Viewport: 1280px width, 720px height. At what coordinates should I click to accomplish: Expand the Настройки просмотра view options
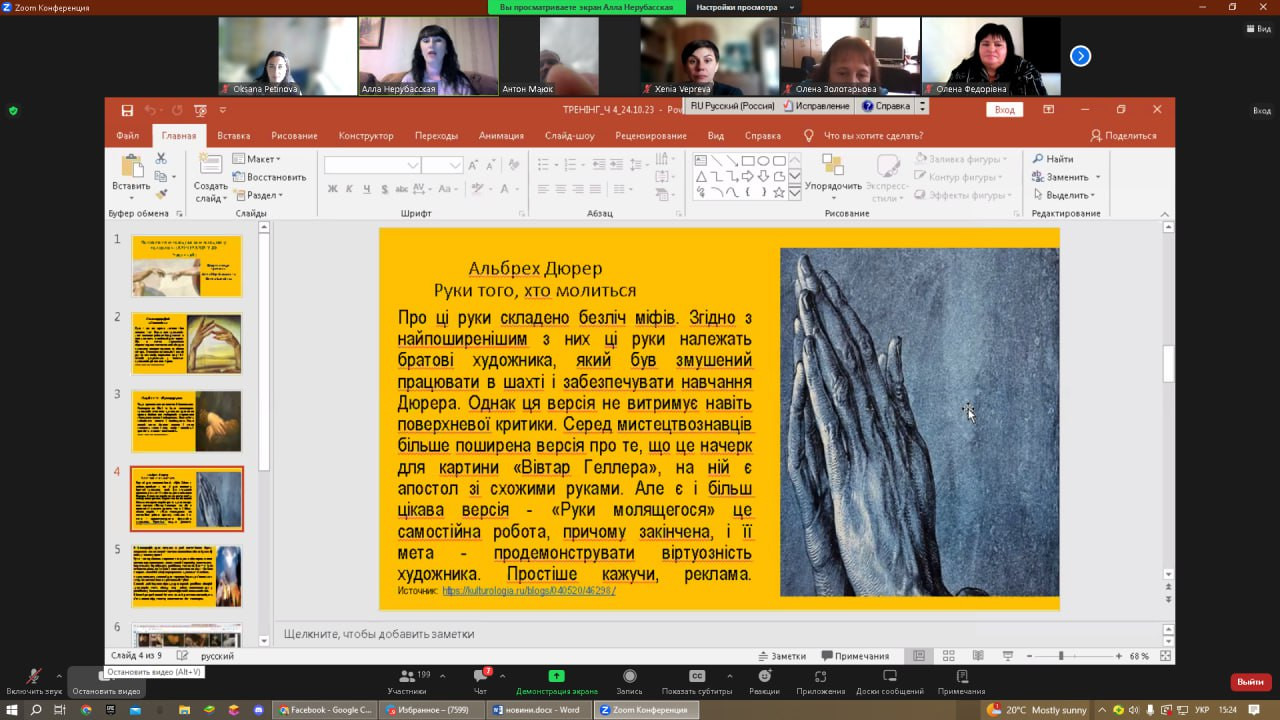point(743,7)
